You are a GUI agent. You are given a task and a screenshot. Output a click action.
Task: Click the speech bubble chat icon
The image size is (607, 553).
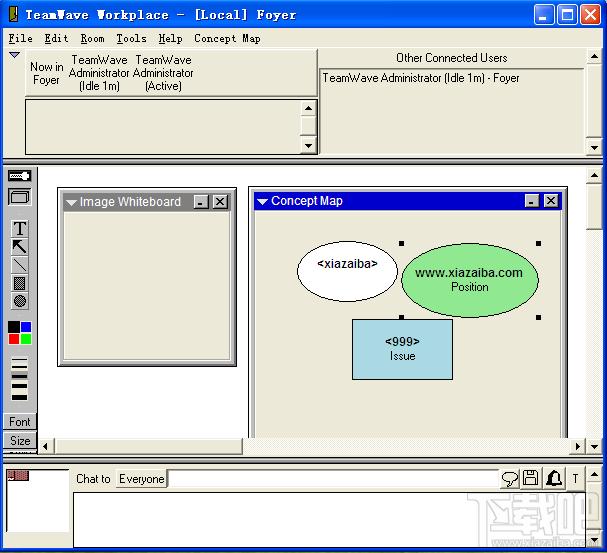pos(509,479)
